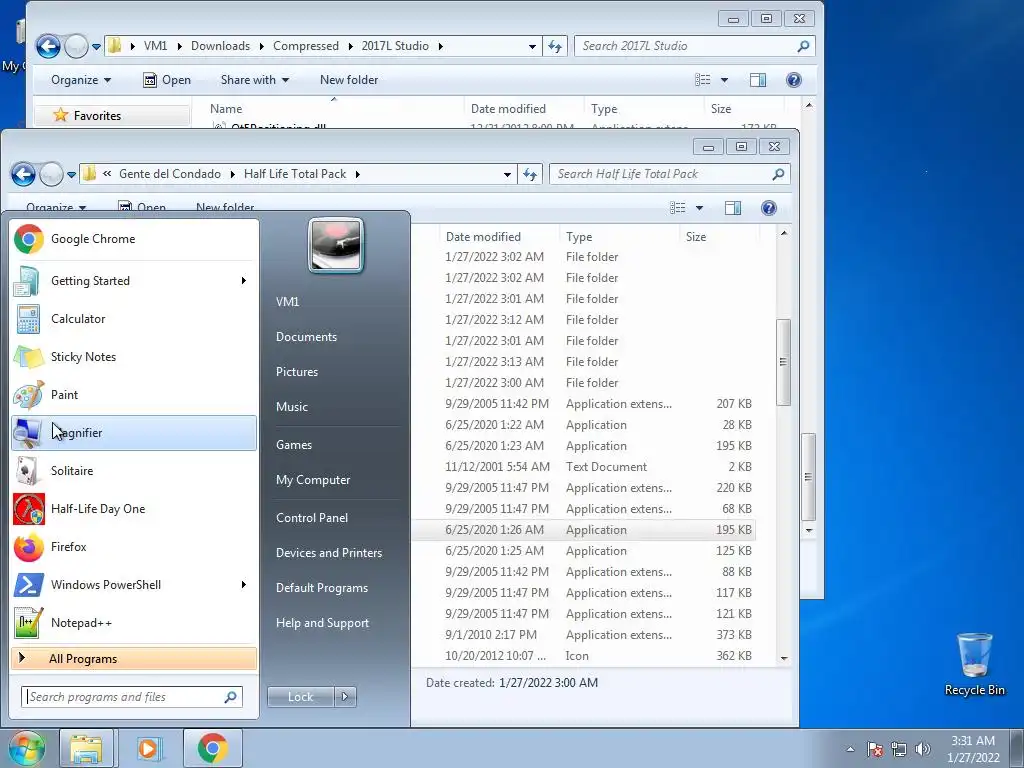1024x768 pixels.
Task: Open Action Center flag in tray
Action: coord(875,749)
